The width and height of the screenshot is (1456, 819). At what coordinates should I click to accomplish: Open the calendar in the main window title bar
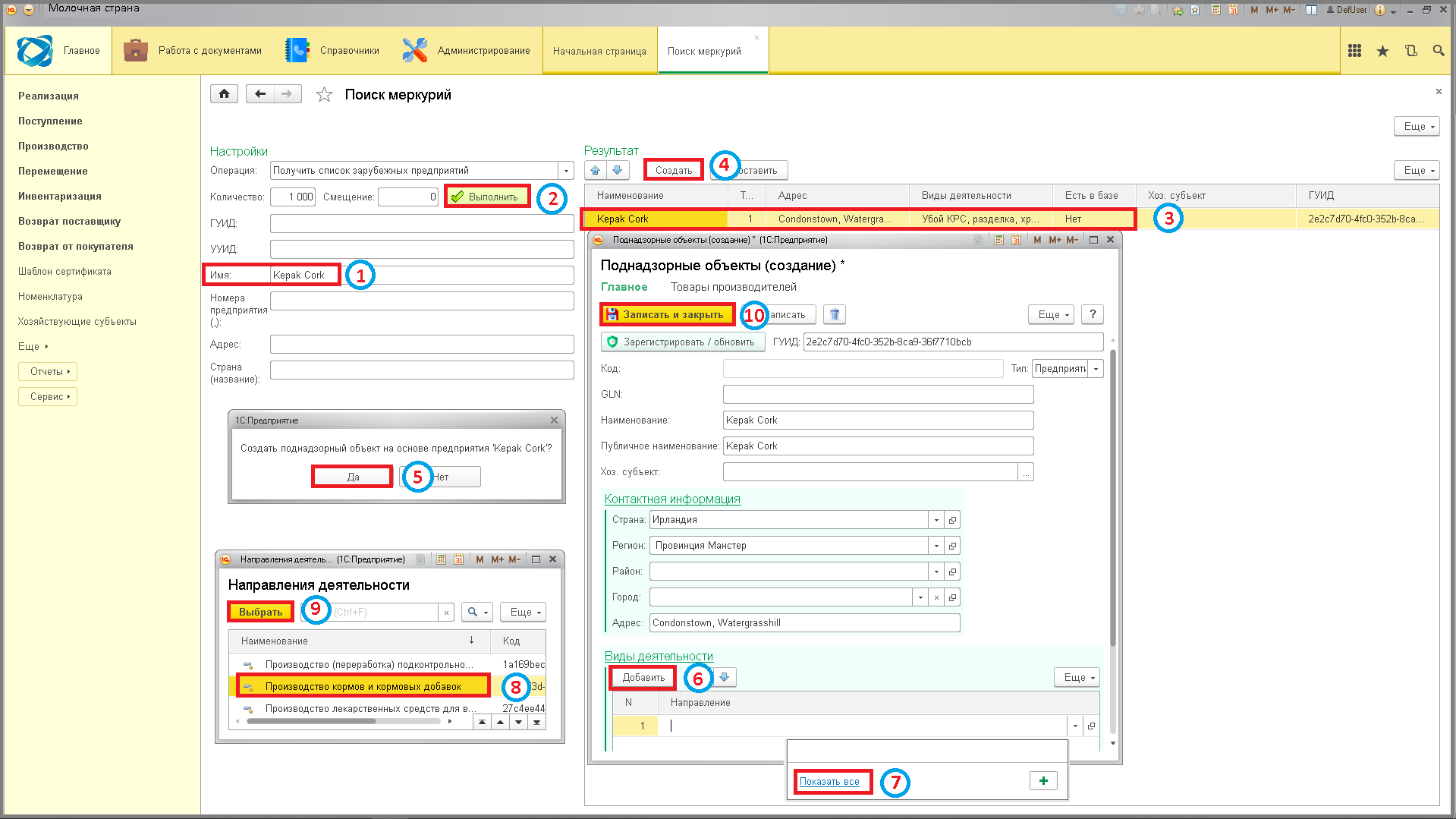coord(1233,10)
